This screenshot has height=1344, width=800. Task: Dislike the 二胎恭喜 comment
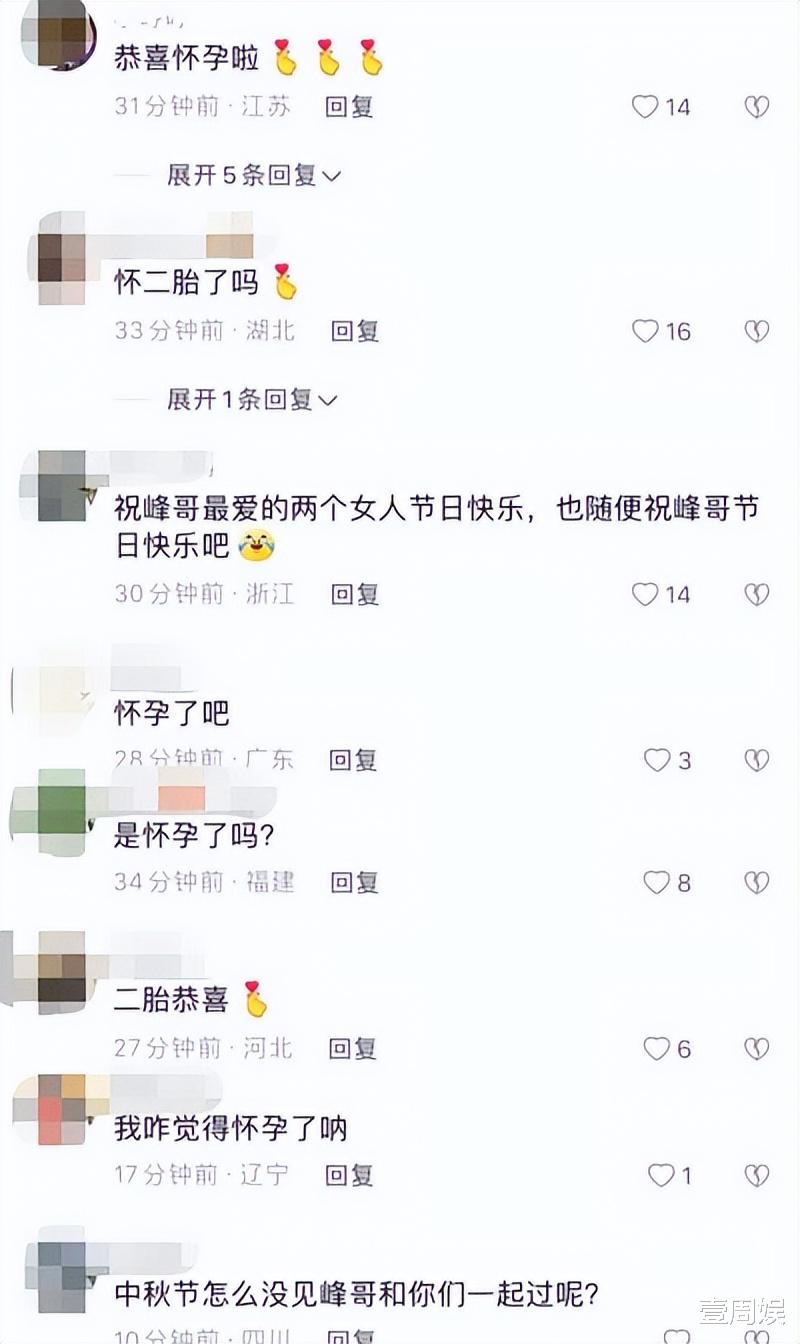tap(757, 1048)
